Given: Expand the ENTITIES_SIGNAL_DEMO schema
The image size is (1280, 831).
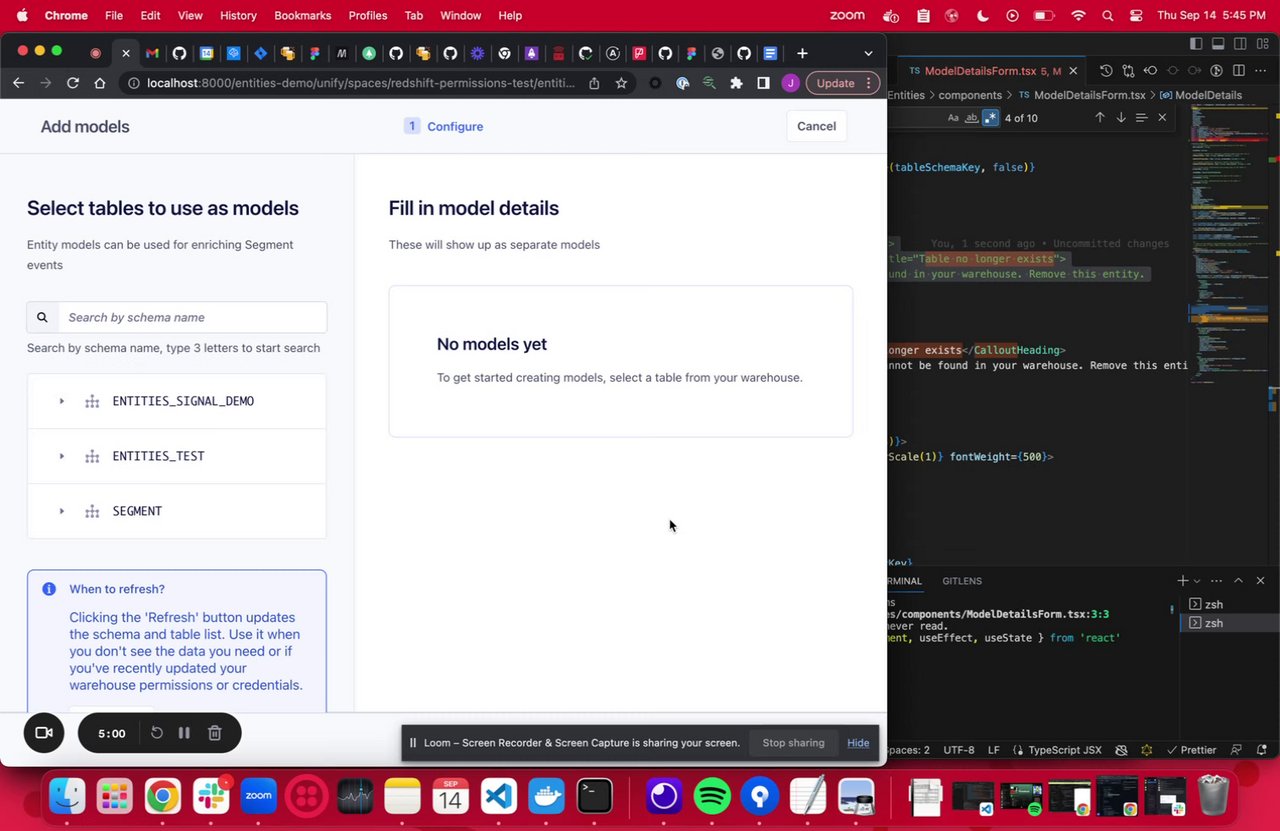Looking at the screenshot, I should click(x=62, y=401).
